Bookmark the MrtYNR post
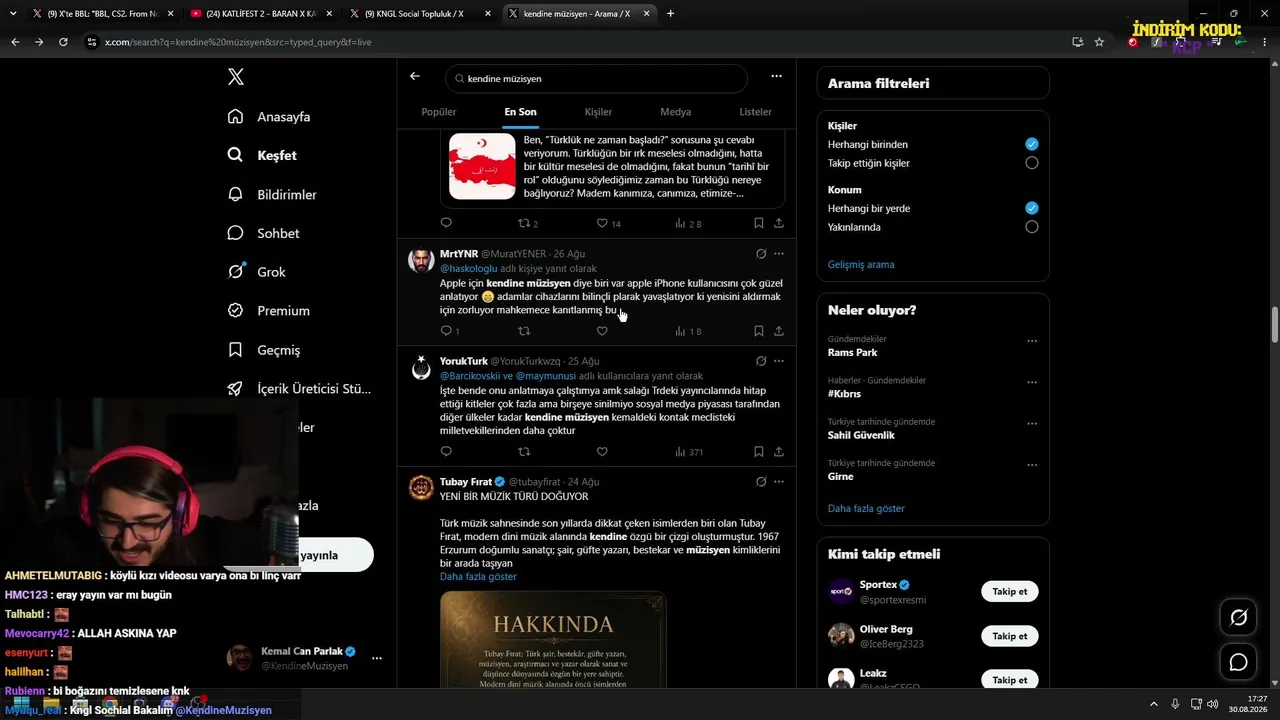Viewport: 1280px width, 720px height. (x=759, y=331)
